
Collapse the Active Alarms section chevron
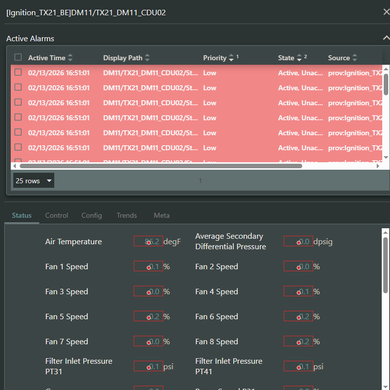coord(386,38)
